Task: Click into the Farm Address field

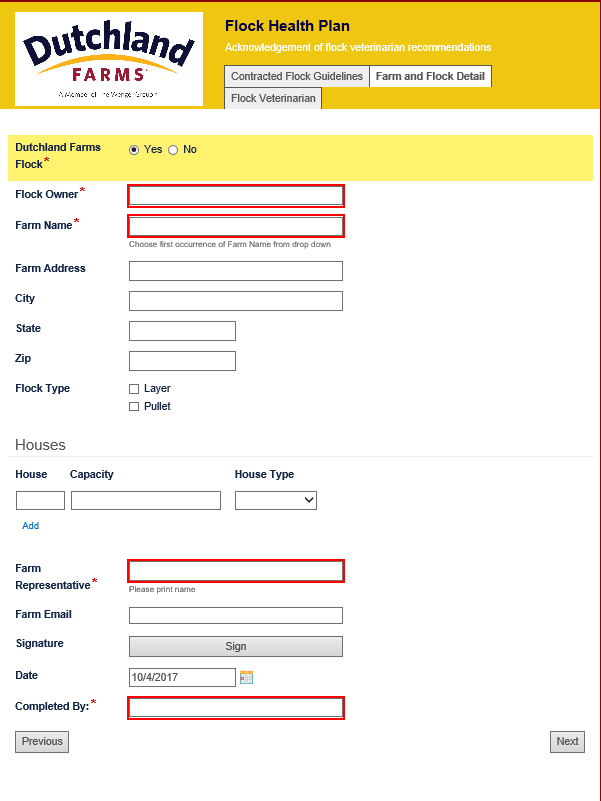Action: click(x=236, y=271)
